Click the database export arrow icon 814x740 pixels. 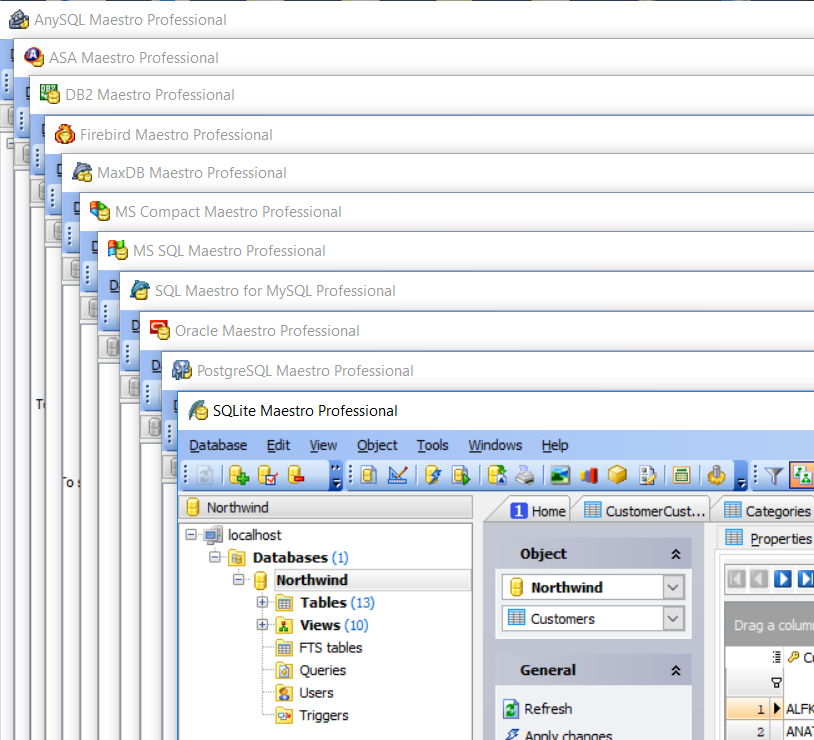[497, 475]
